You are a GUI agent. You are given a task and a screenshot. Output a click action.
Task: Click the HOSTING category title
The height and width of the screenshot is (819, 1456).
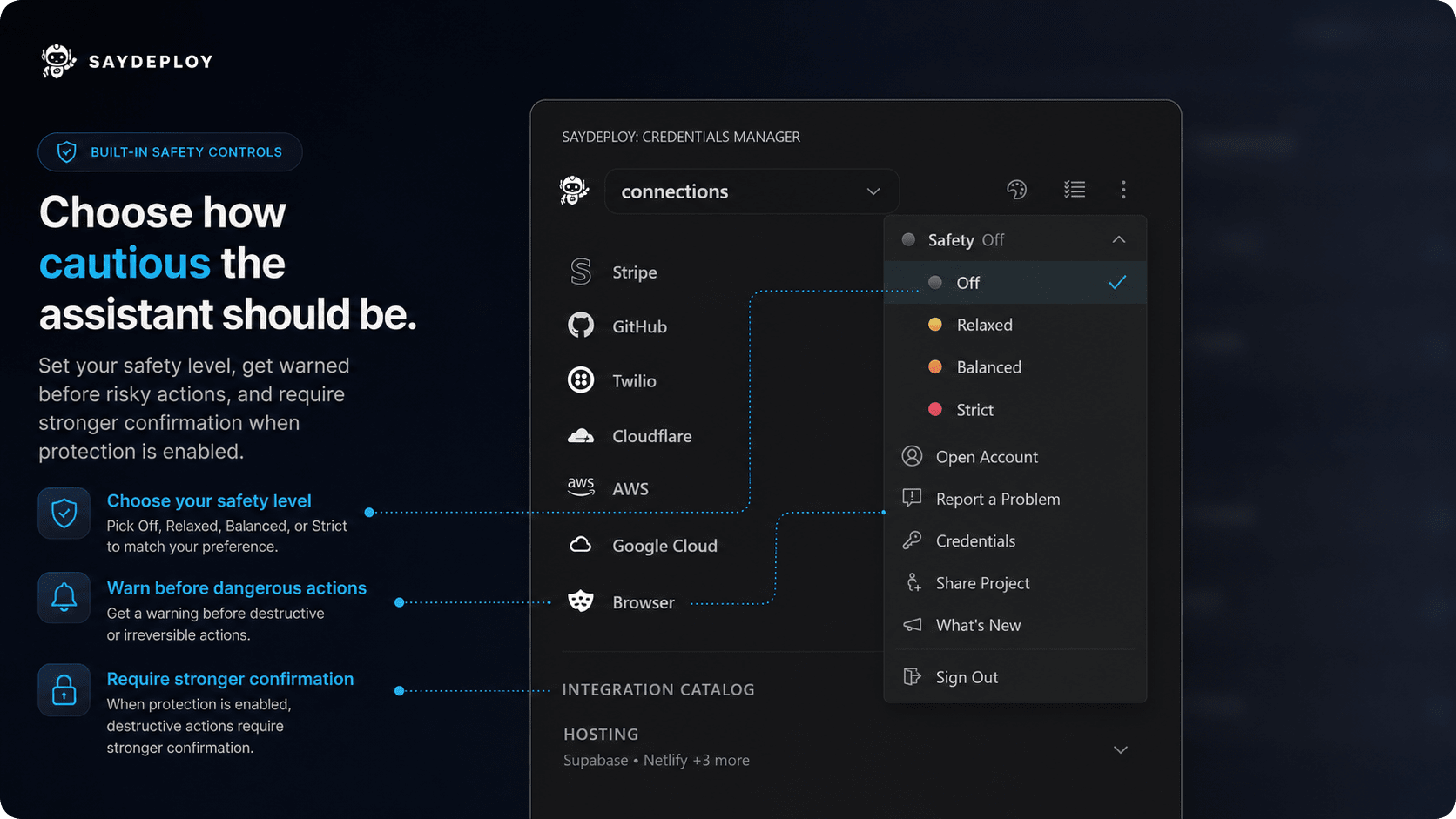[x=601, y=735]
